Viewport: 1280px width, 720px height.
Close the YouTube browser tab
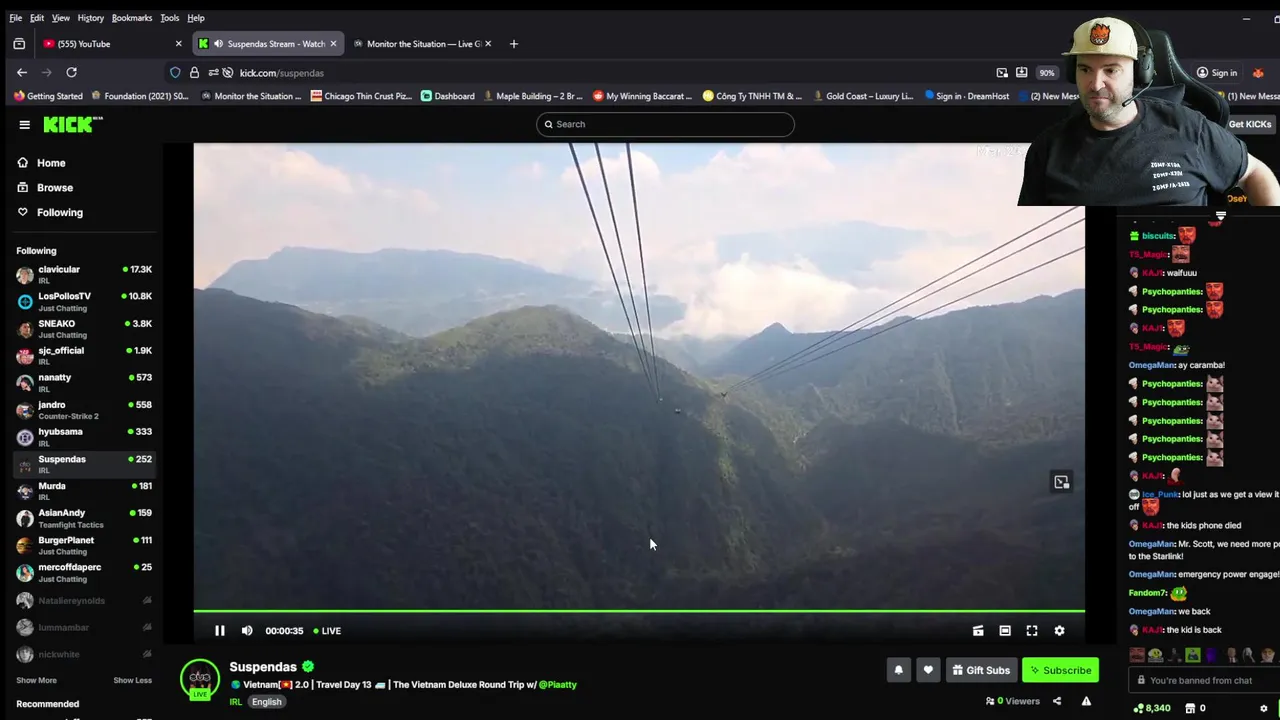178,44
